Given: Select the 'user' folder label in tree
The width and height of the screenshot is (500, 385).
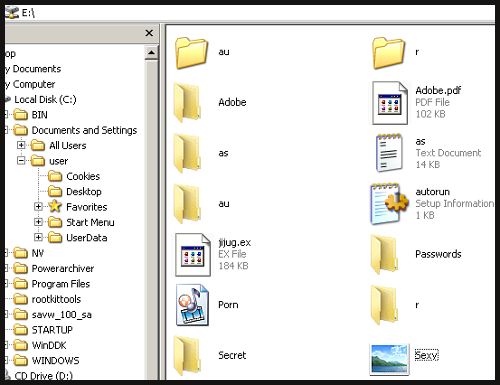Looking at the screenshot, I should (x=59, y=161).
